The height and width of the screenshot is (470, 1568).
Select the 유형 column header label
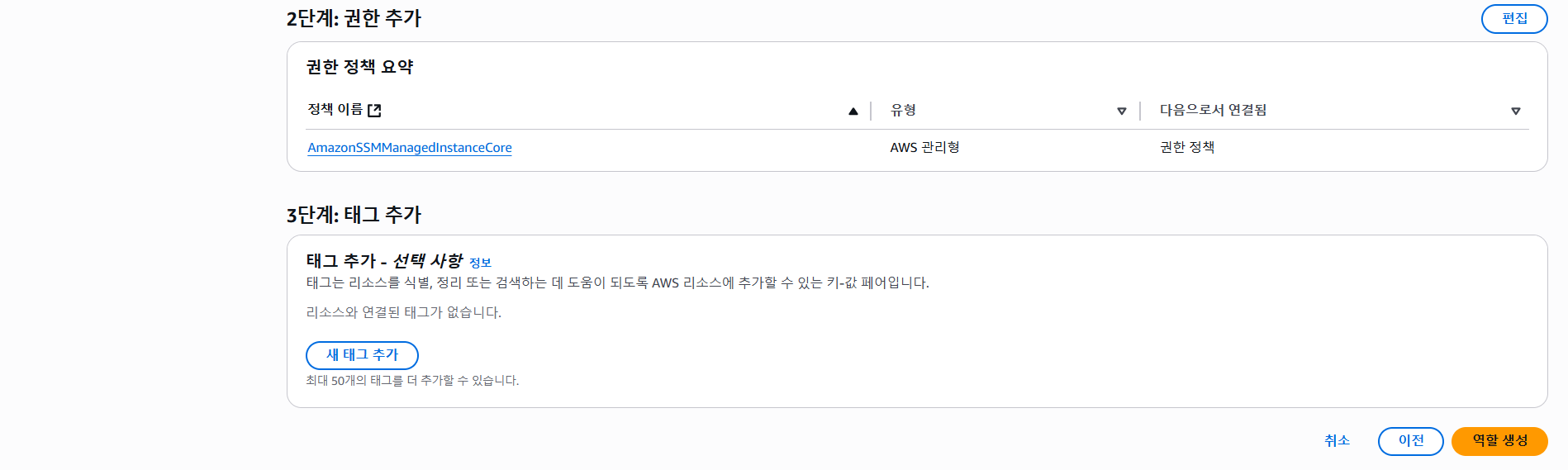click(903, 110)
